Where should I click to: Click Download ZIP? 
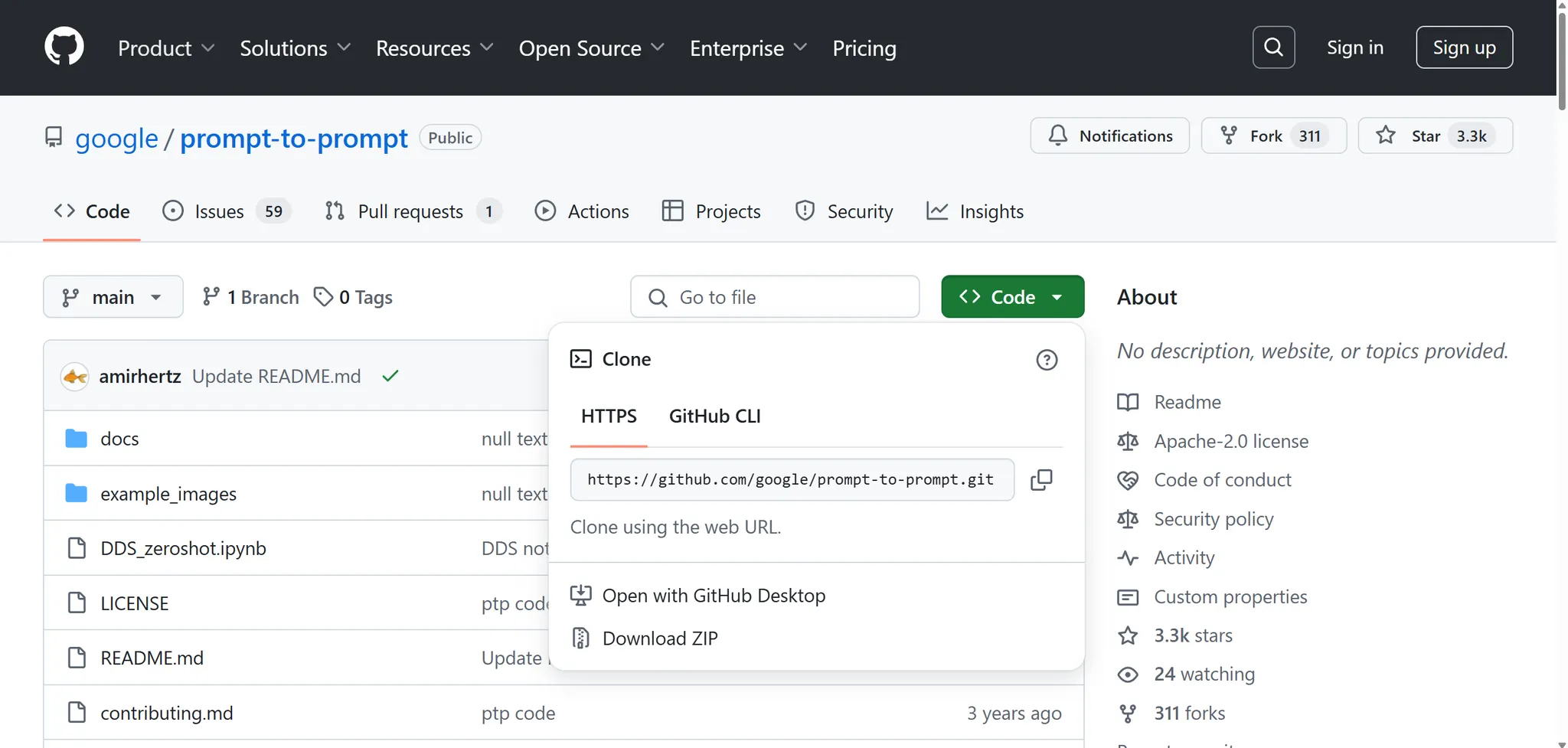click(659, 639)
